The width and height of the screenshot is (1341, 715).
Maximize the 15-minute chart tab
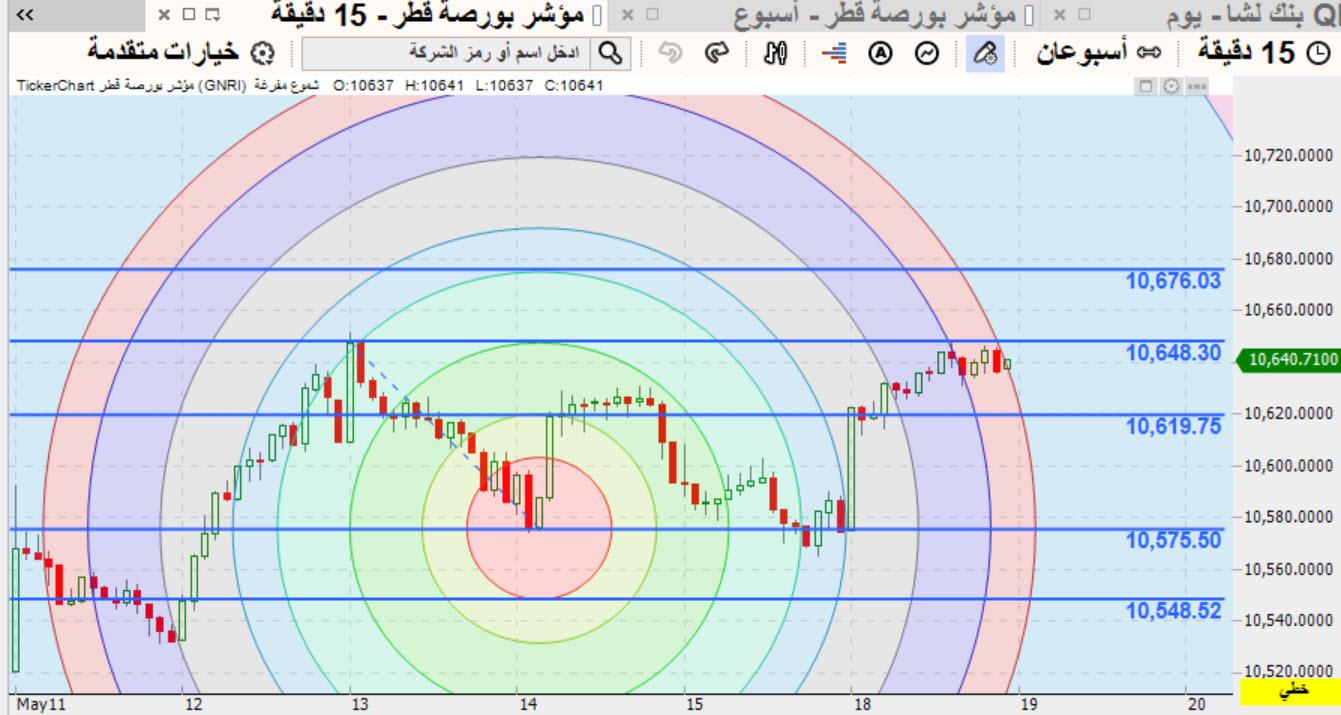(189, 15)
